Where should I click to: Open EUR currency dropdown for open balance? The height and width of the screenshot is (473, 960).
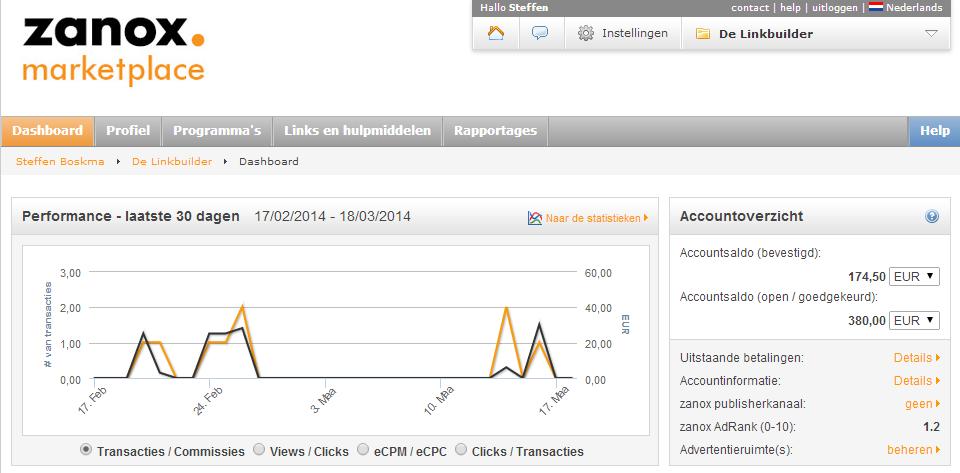pos(914,320)
